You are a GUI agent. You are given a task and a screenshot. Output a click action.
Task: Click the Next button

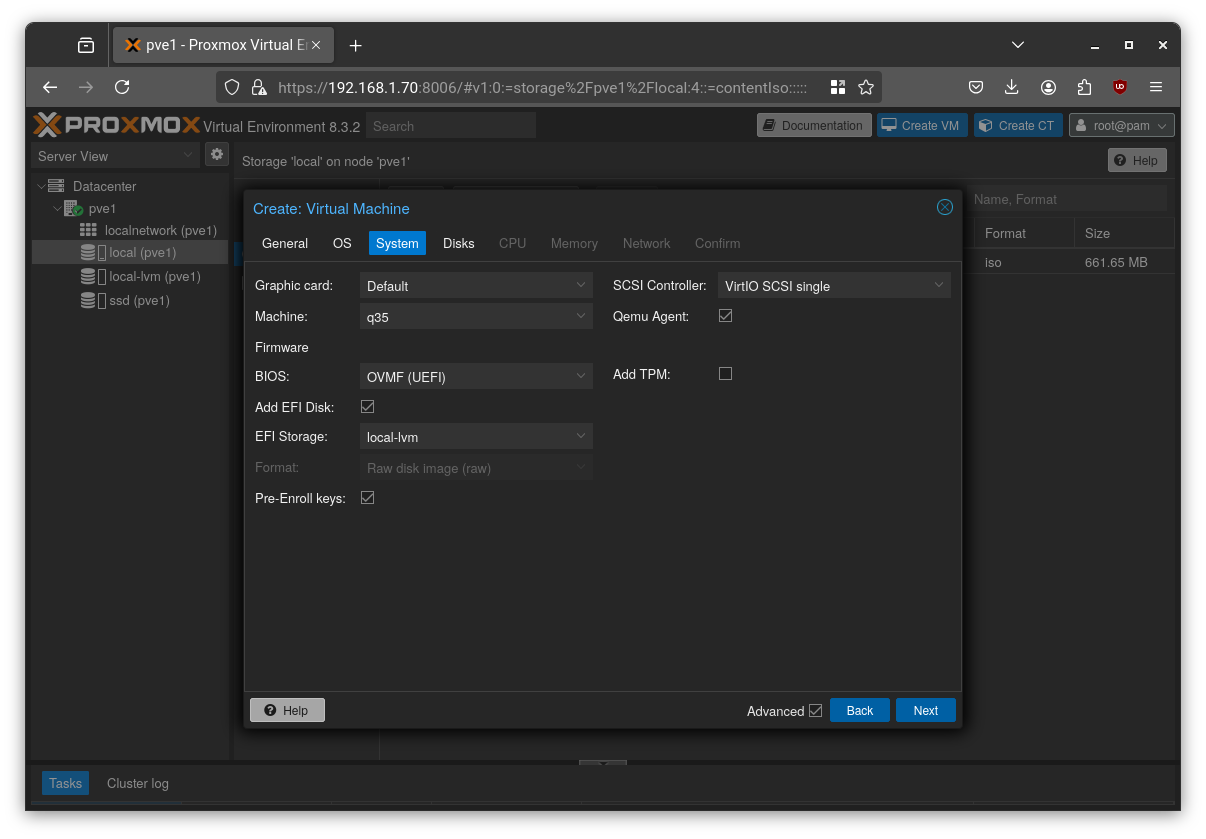click(x=925, y=710)
